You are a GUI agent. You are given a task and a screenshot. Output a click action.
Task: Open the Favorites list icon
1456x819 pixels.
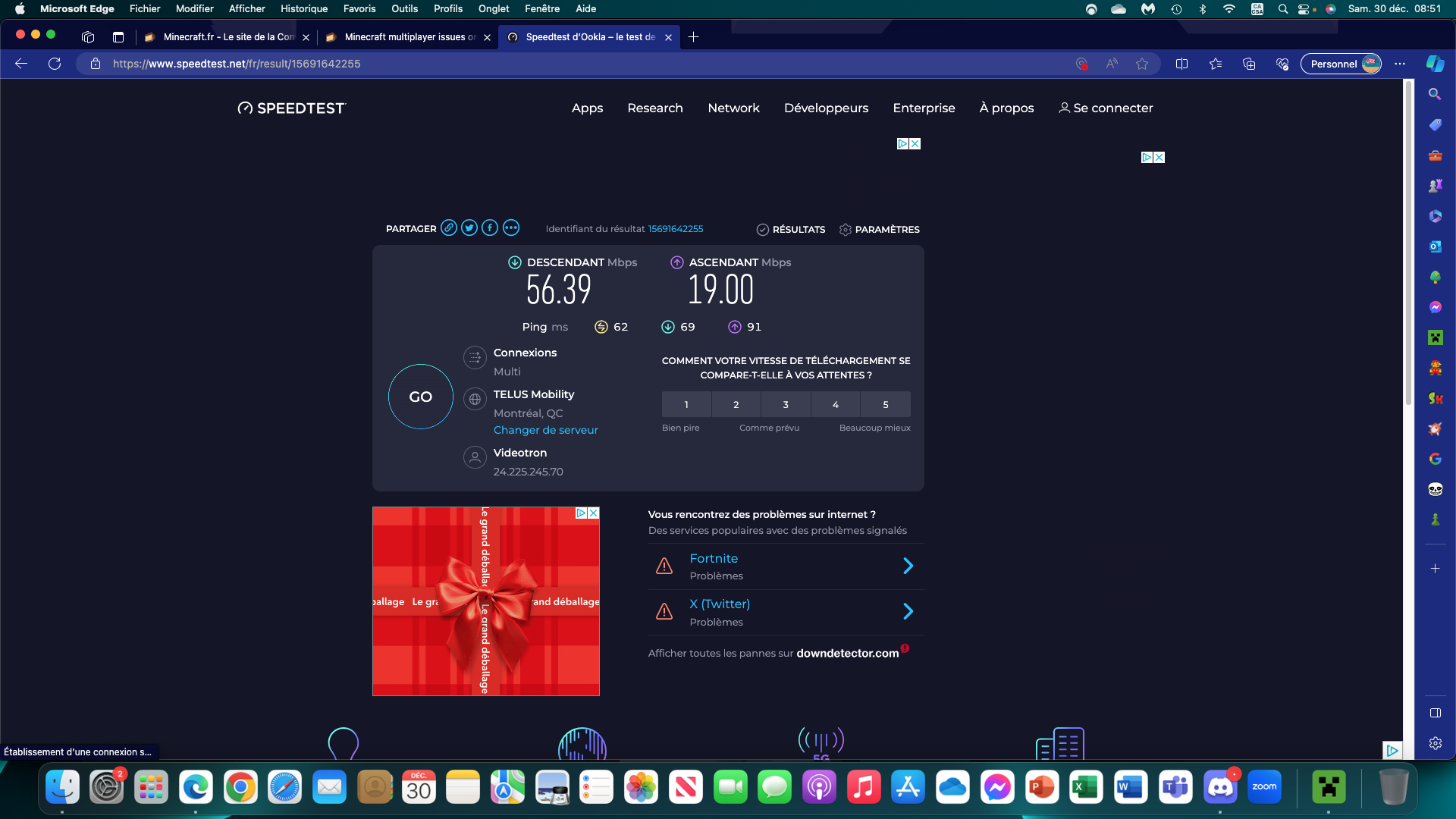[1216, 64]
